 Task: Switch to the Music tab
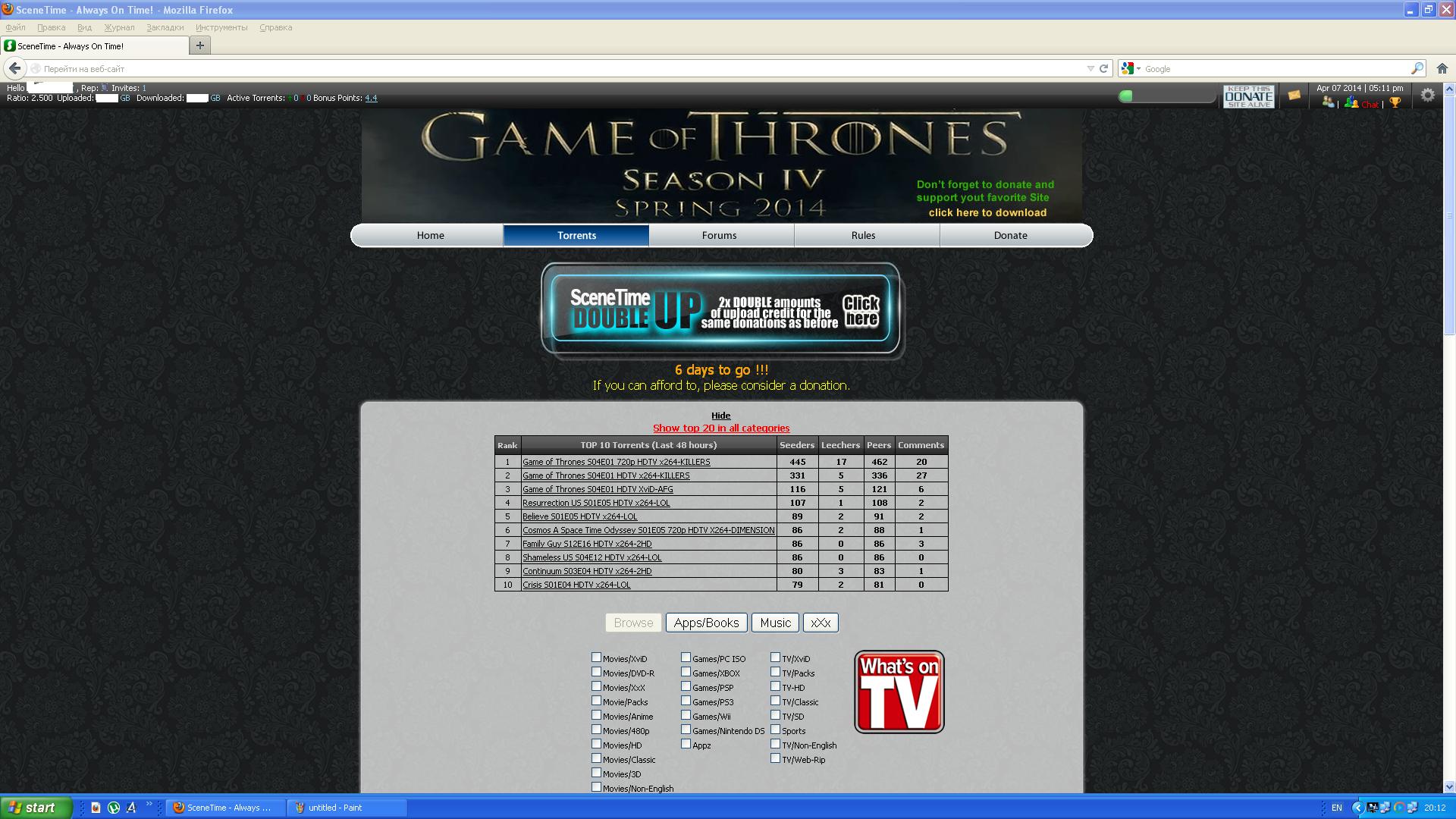pos(775,623)
